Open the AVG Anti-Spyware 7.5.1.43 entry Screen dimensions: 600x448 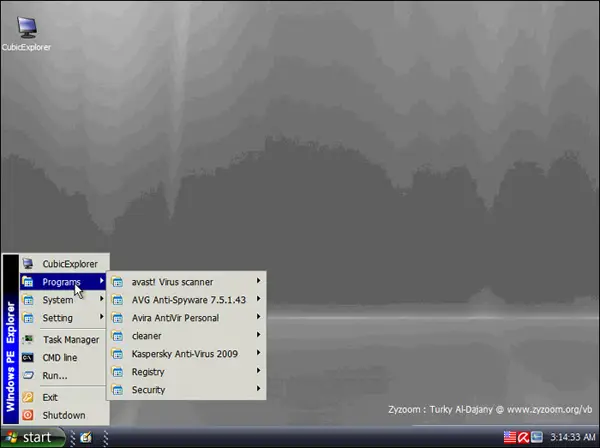[x=186, y=300]
